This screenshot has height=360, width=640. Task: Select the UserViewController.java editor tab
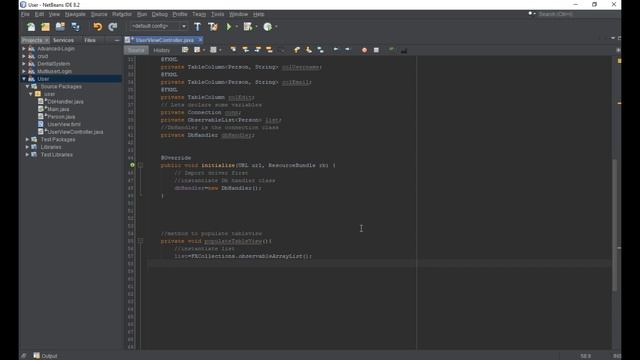pyautogui.click(x=164, y=40)
